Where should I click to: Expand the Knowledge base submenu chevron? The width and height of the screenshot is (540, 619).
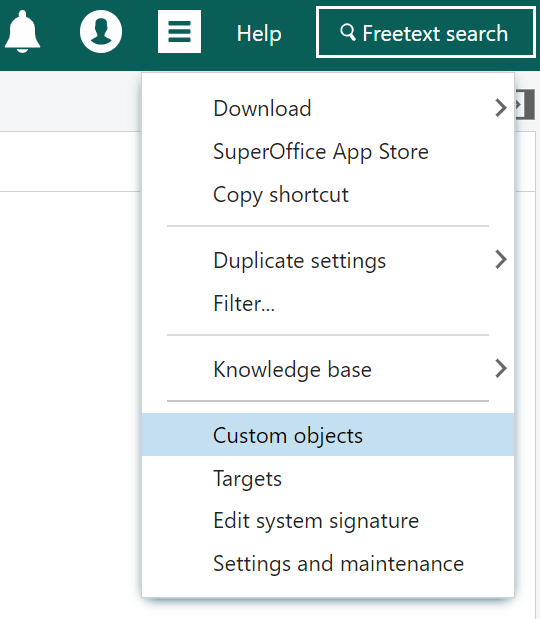[x=501, y=368]
